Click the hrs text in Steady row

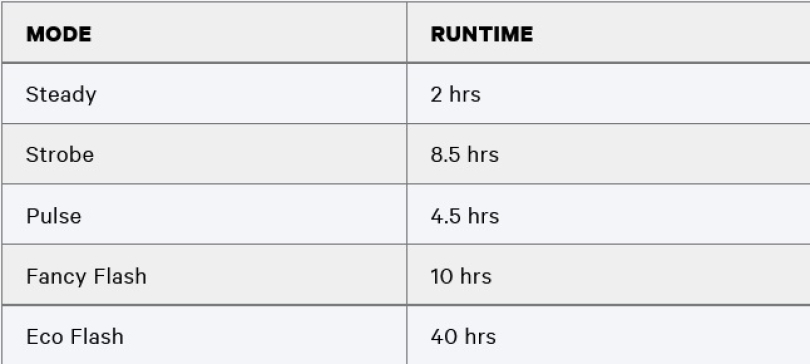click(x=464, y=94)
